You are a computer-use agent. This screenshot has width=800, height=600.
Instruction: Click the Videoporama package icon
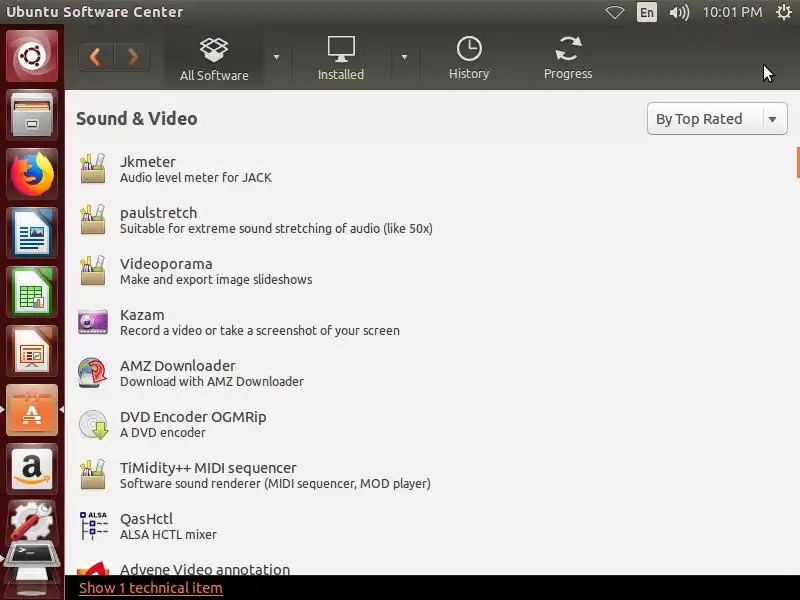[x=93, y=270]
